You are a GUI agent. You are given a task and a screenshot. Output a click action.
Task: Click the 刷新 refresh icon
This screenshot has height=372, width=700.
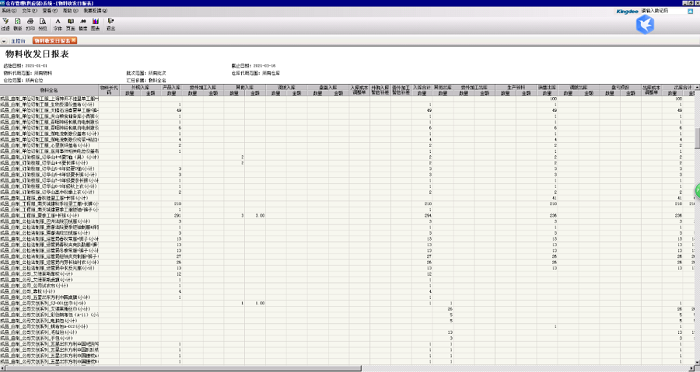tap(17, 24)
